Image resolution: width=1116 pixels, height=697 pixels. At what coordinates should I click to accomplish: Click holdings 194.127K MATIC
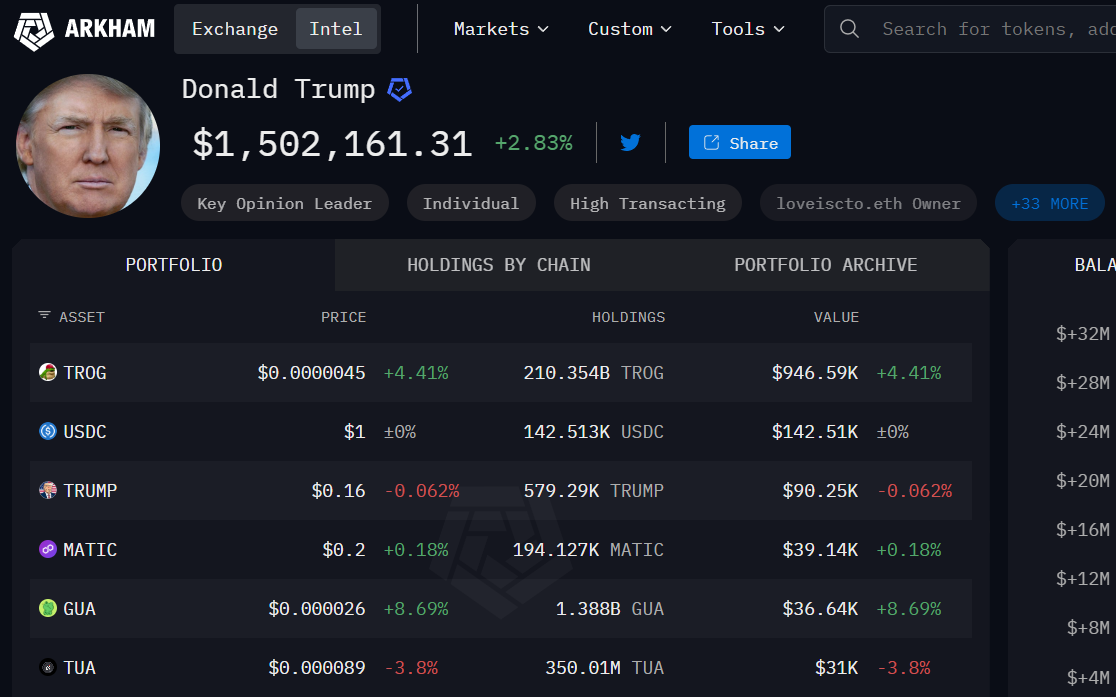click(x=589, y=550)
